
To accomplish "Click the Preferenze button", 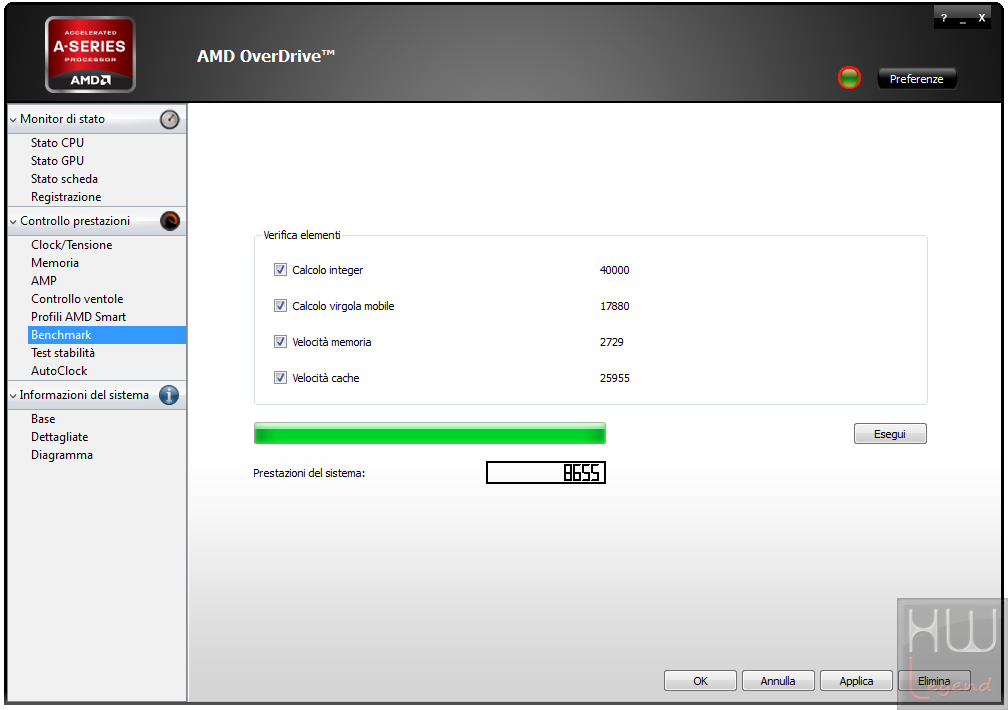I will (917, 78).
